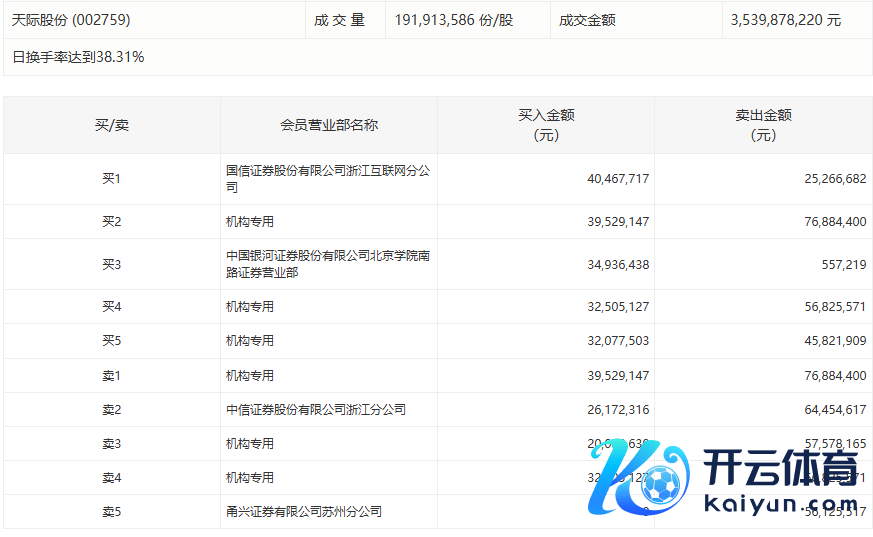The height and width of the screenshot is (537, 873).
Task: Select the 买1 row label
Action: click(111, 179)
